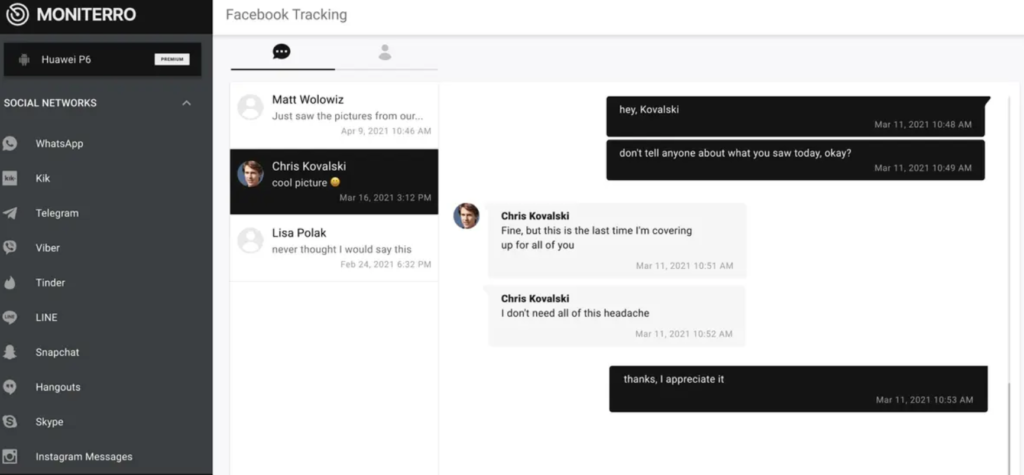Go to Hangouts tracking label
The image size is (1024, 475).
click(58, 387)
